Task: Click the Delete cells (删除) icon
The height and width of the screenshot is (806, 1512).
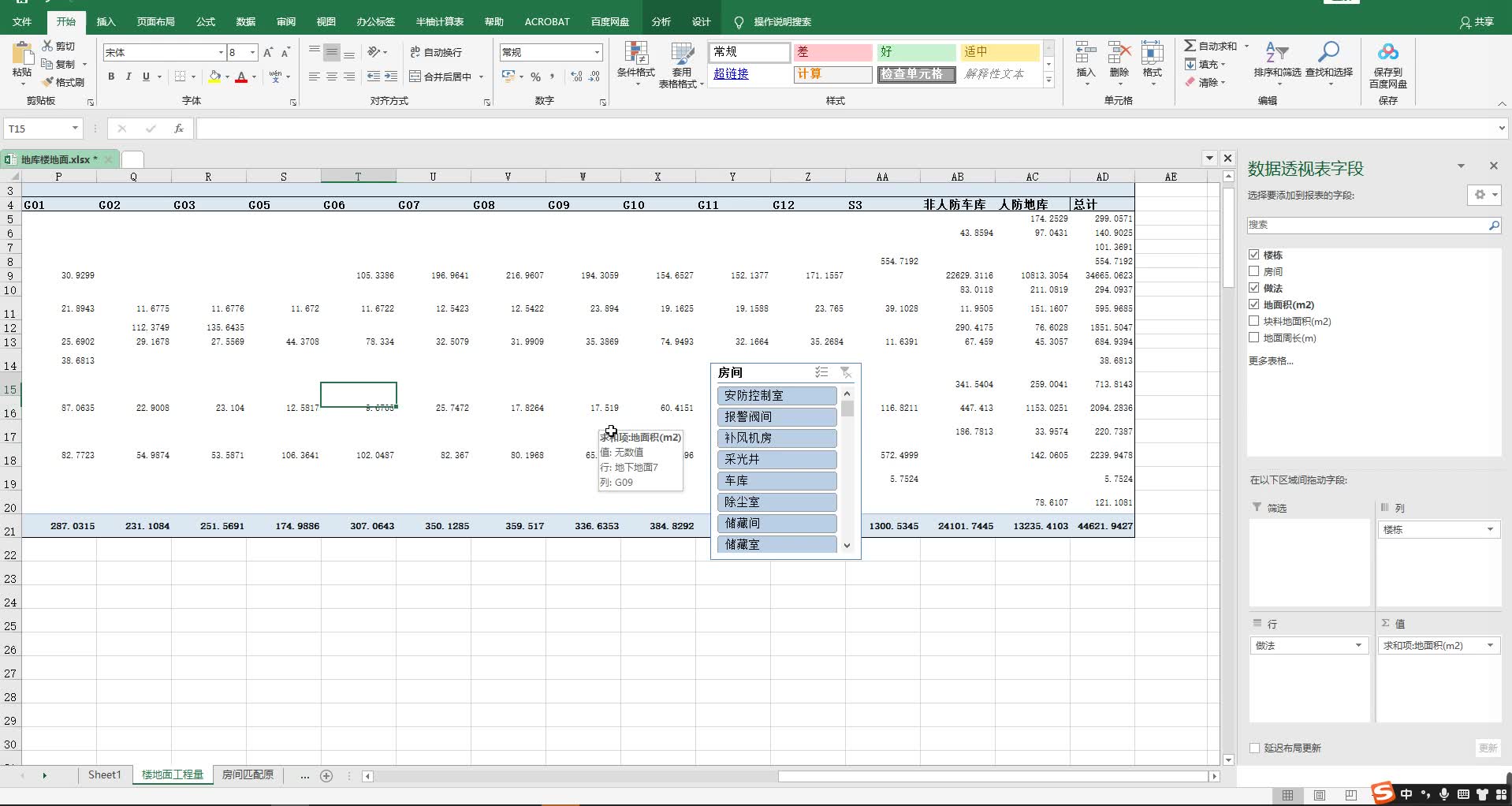Action: click(x=1119, y=53)
